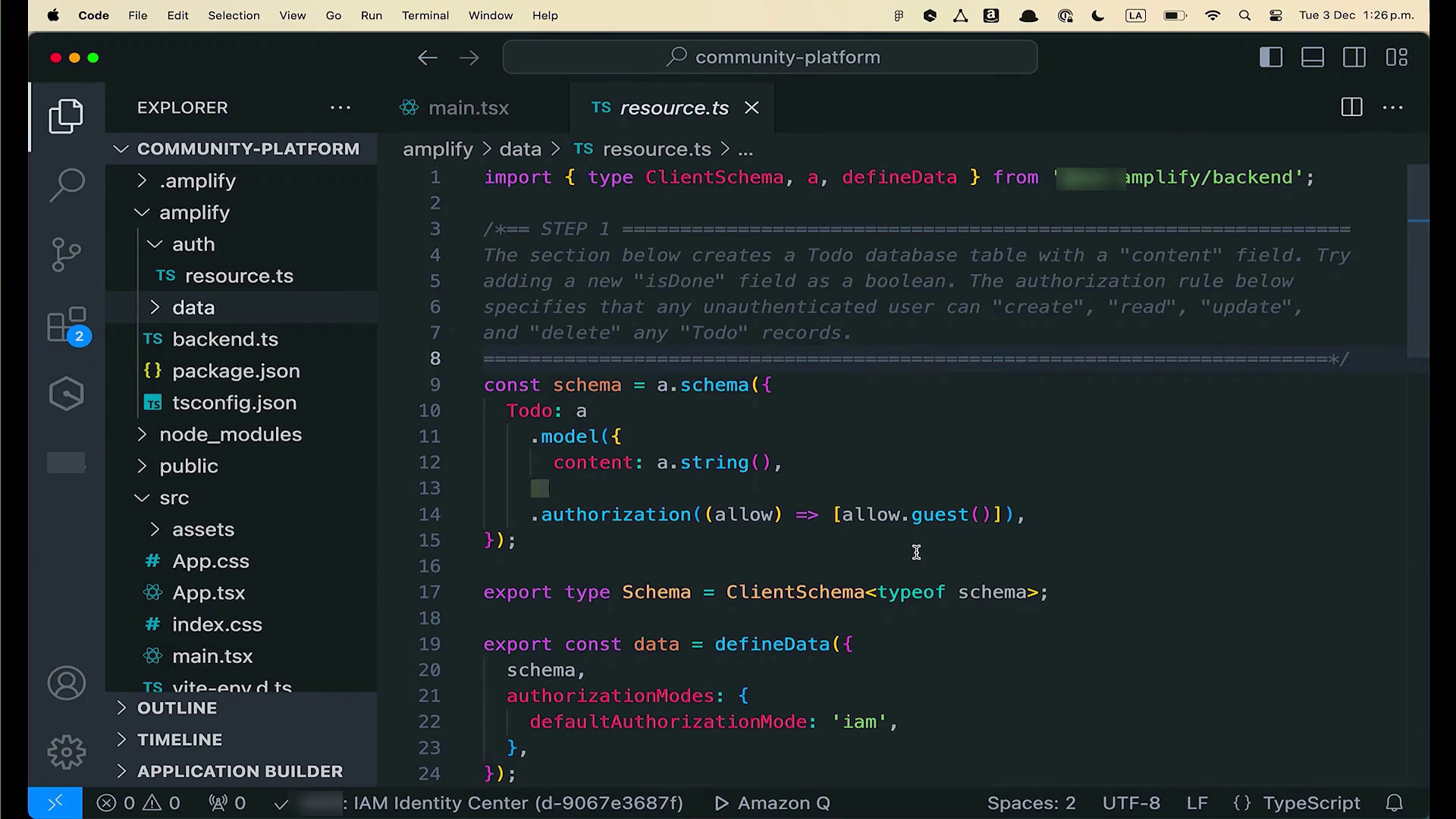Click the remote window indicator in status bar

(x=55, y=803)
